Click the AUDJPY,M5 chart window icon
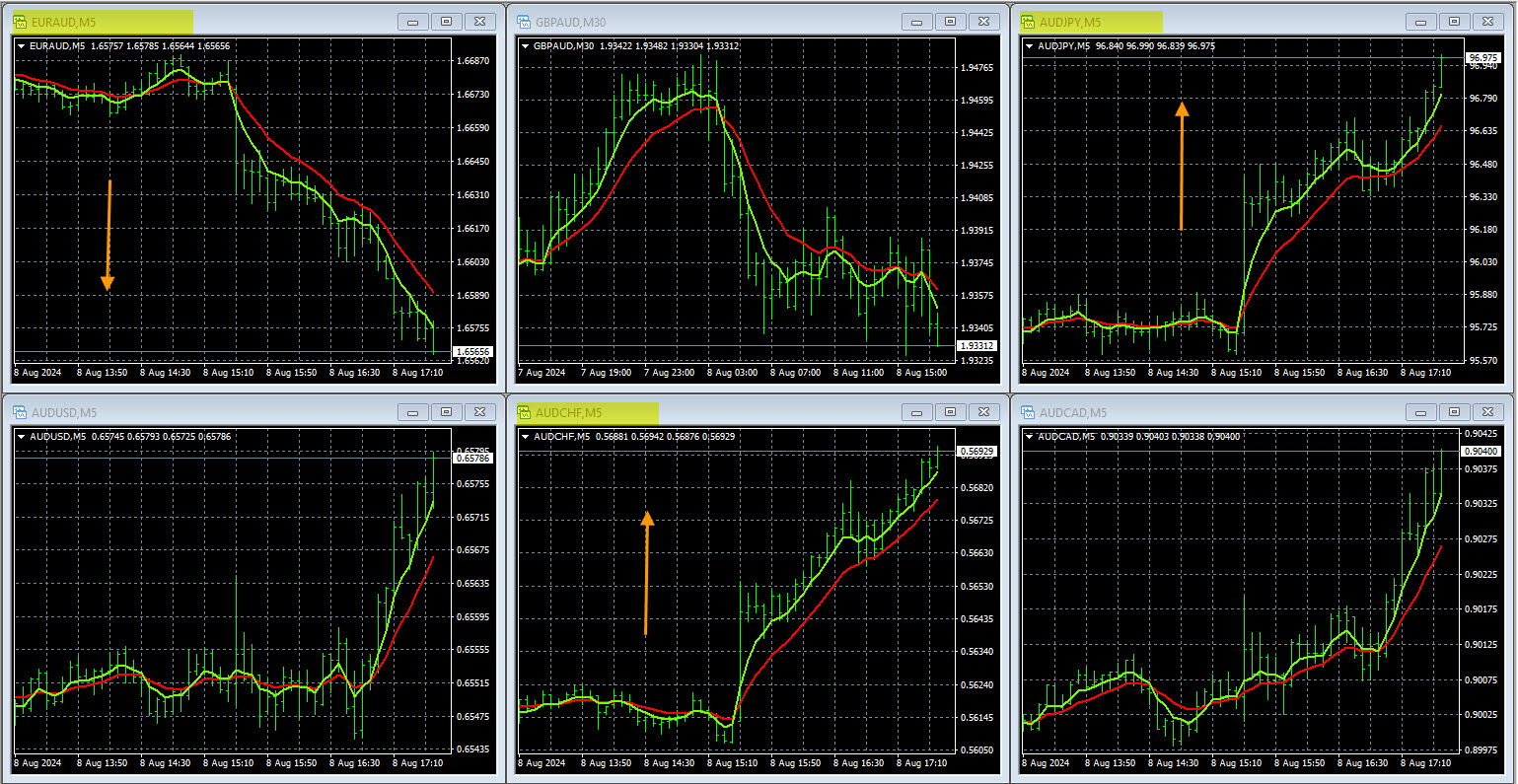Image resolution: width=1518 pixels, height=784 pixels. (1028, 21)
